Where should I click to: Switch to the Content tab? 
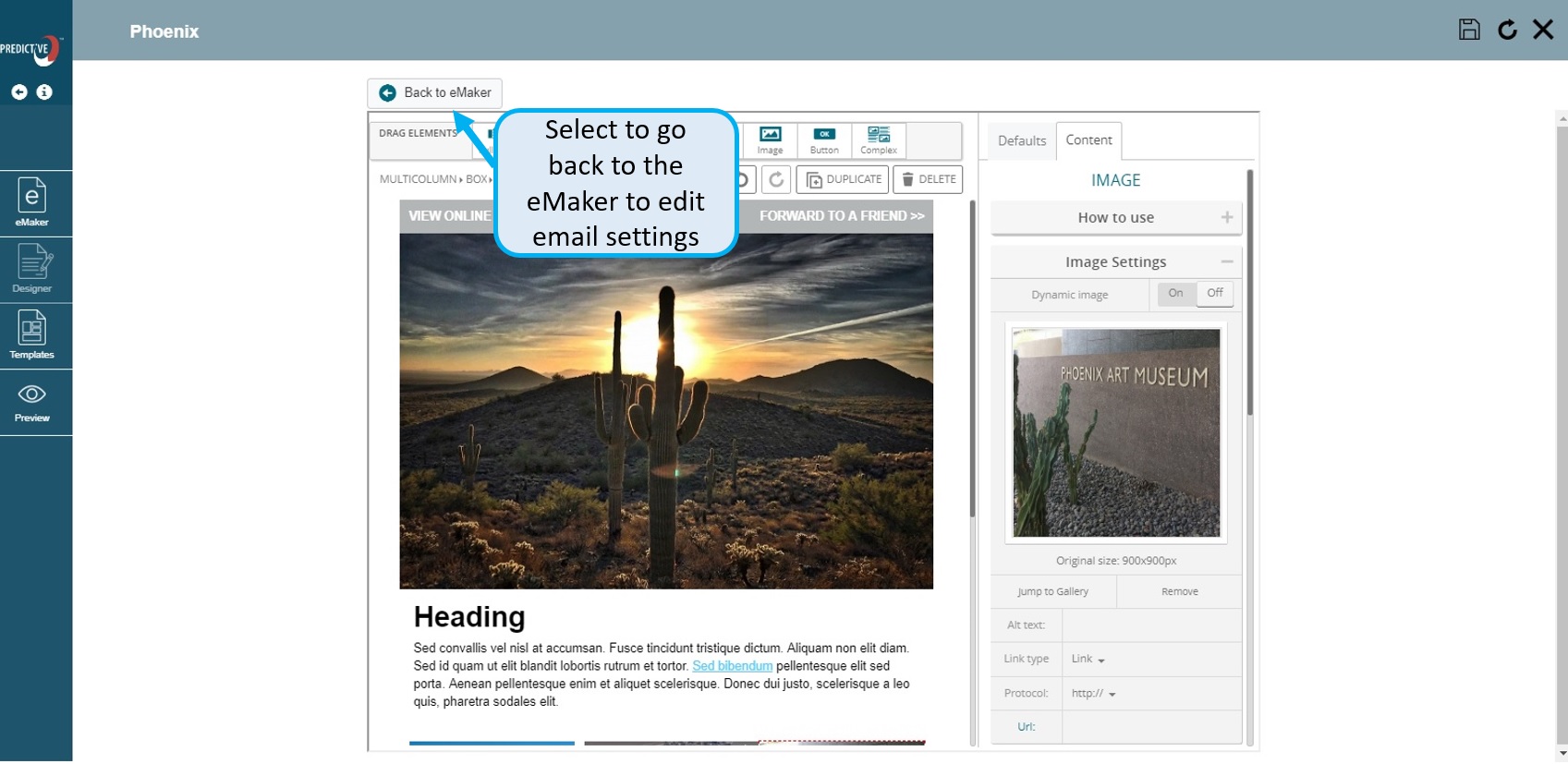click(1088, 140)
